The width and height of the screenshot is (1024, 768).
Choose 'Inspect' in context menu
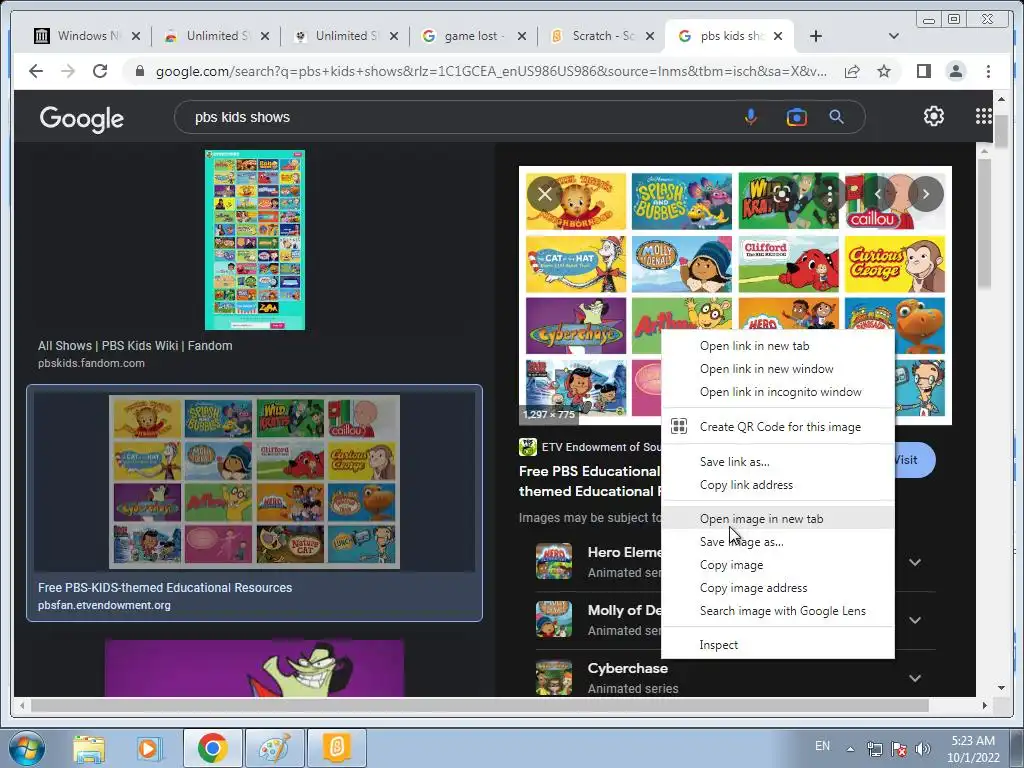click(x=777, y=645)
